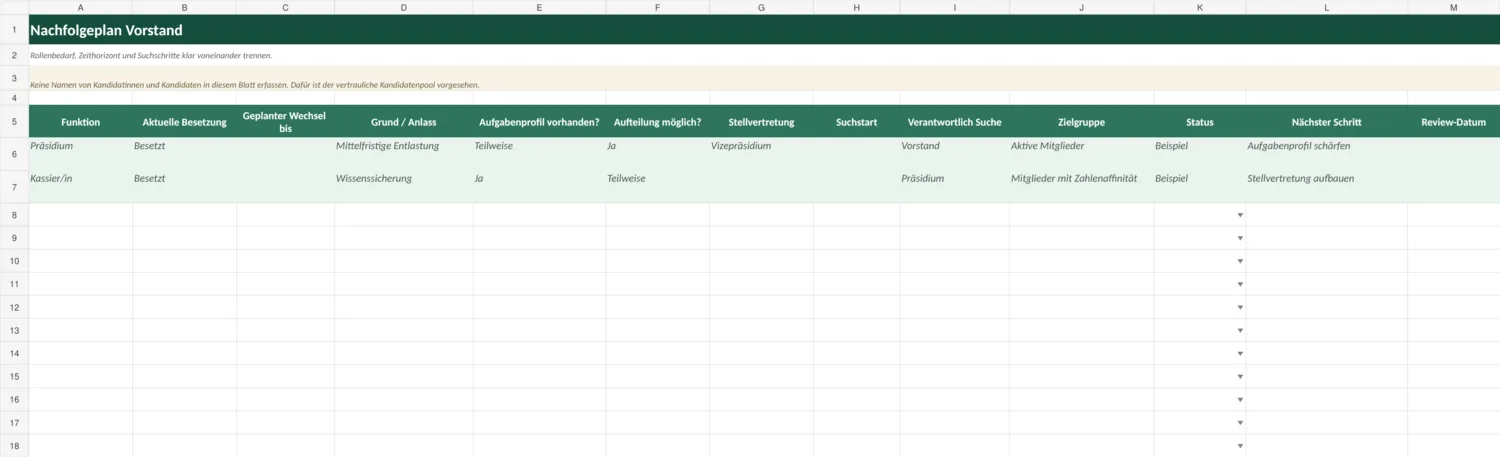Select column M header
Image resolution: width=1500 pixels, height=457 pixels.
point(1453,7)
